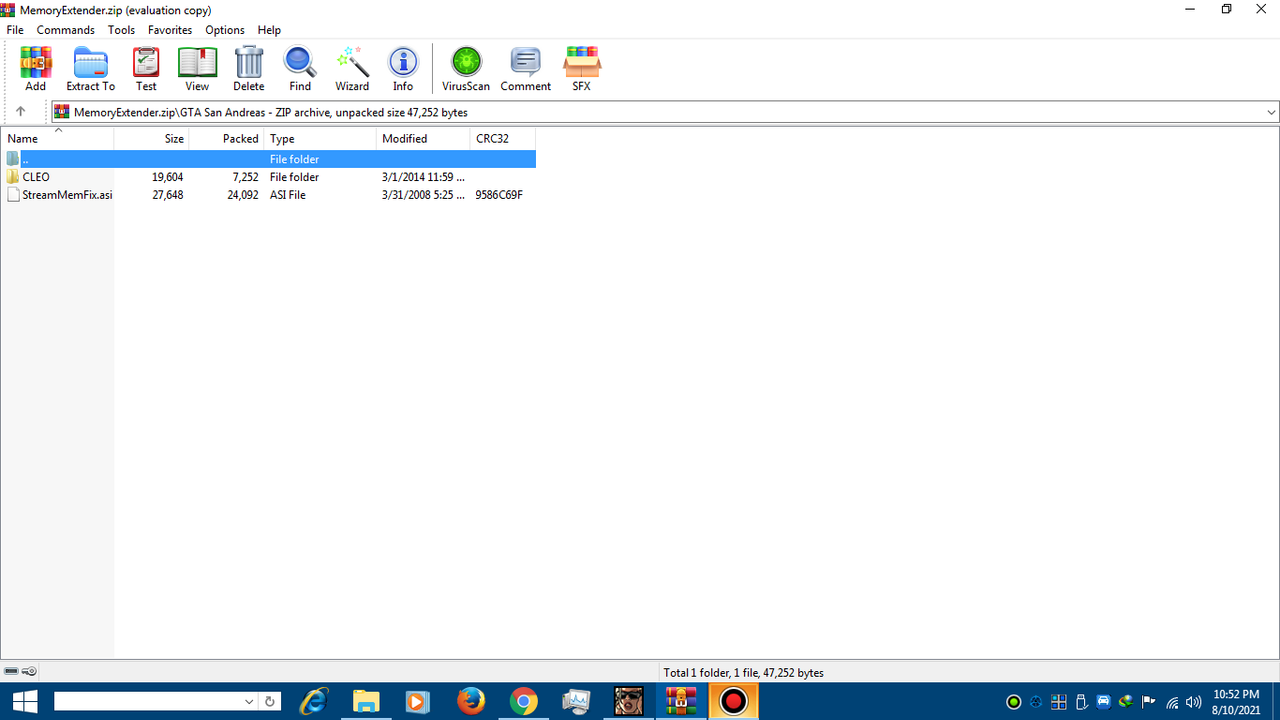
Task: Sort by the Size column header
Action: point(152,138)
